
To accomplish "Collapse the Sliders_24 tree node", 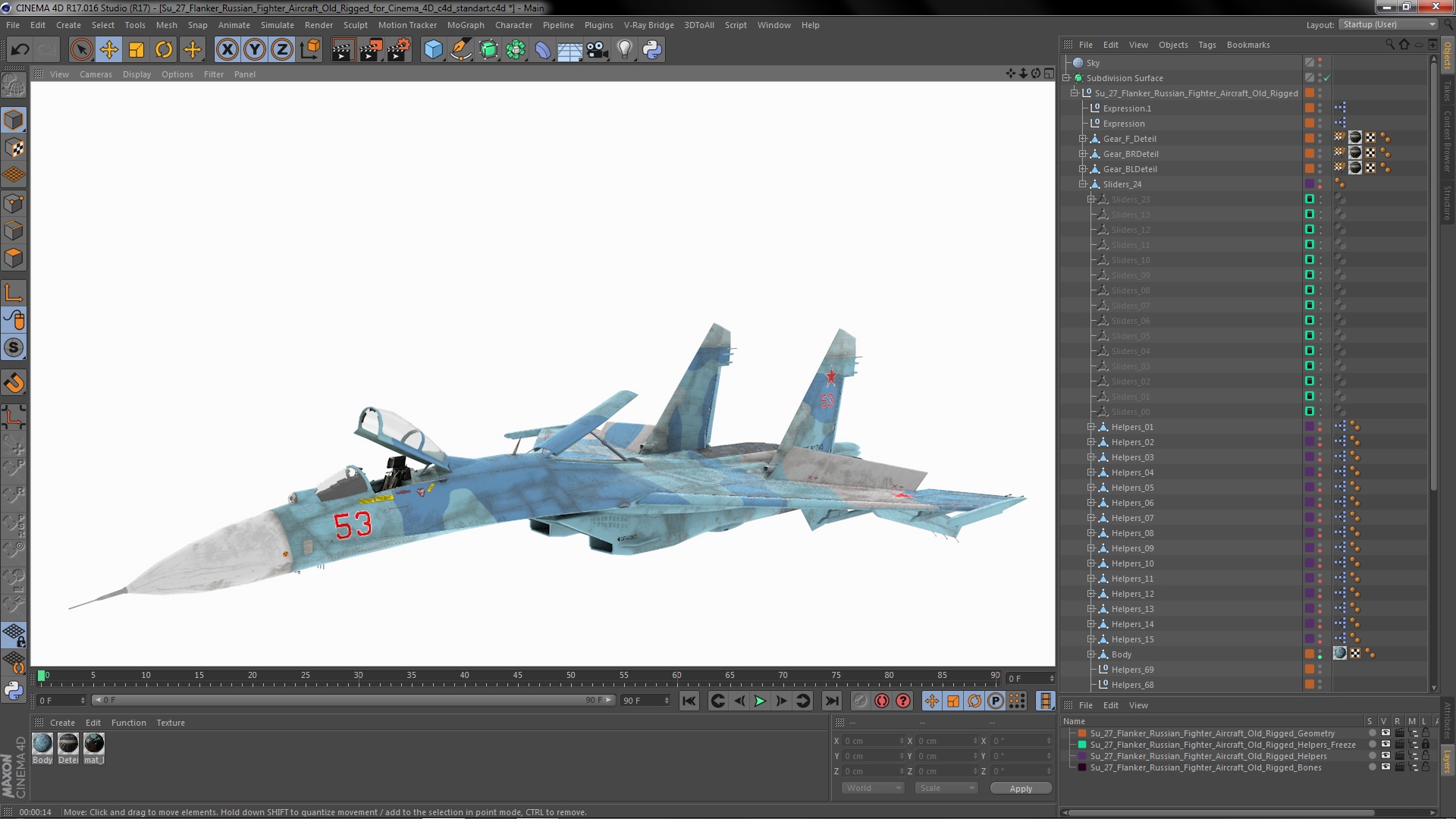I will tap(1083, 184).
